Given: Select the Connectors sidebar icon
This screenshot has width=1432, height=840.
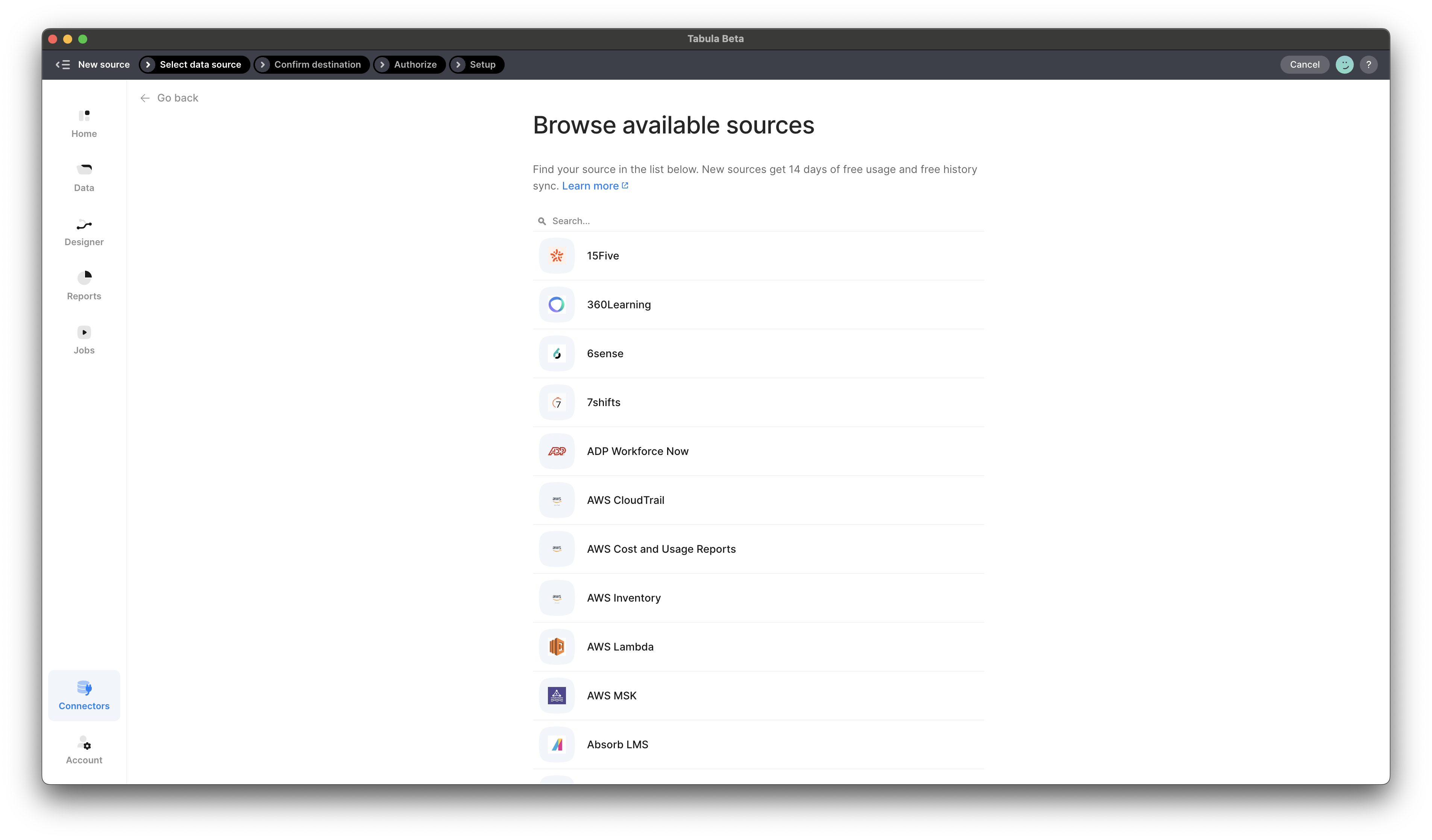Looking at the screenshot, I should click(84, 688).
